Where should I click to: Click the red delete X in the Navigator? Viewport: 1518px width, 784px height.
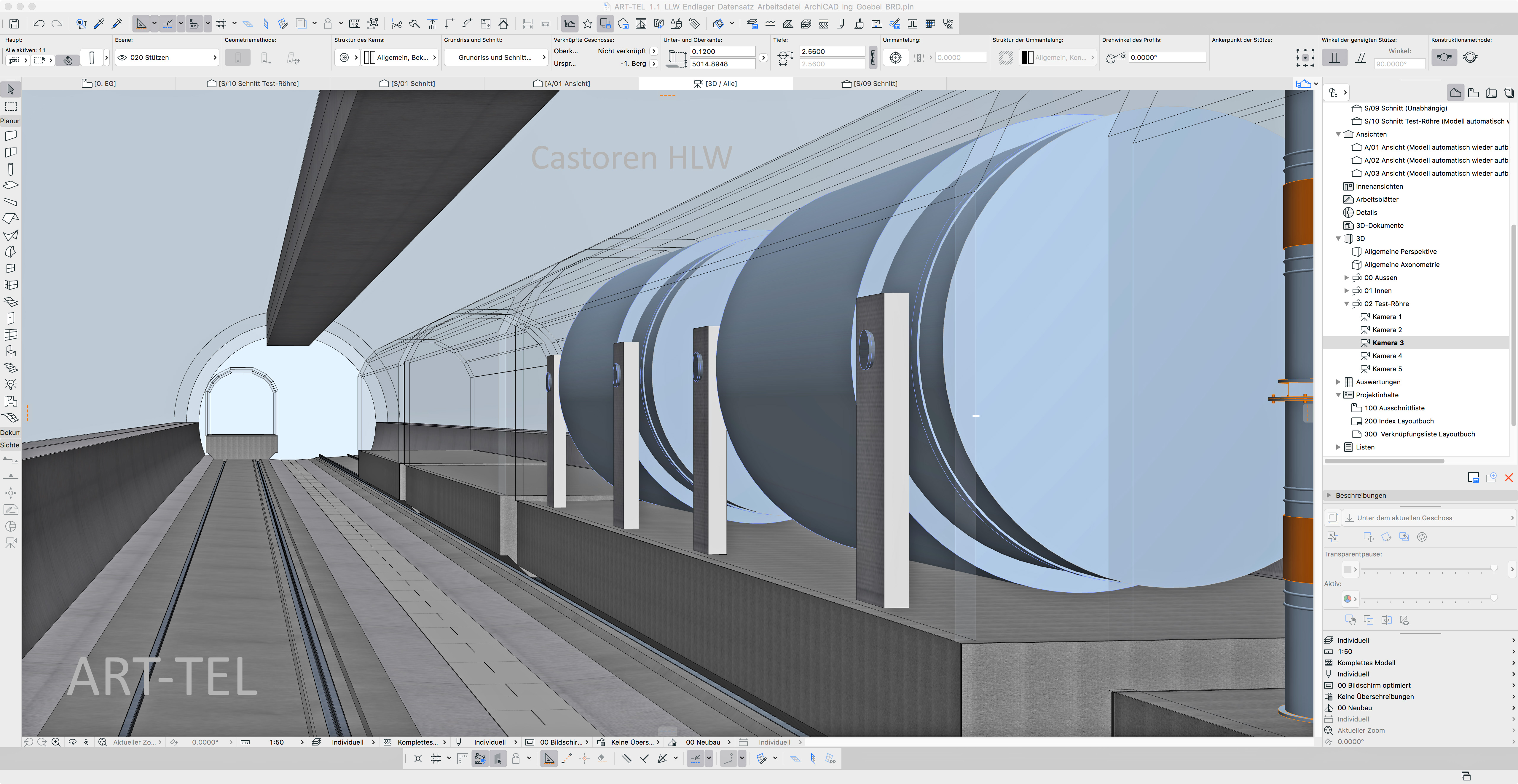(x=1509, y=478)
